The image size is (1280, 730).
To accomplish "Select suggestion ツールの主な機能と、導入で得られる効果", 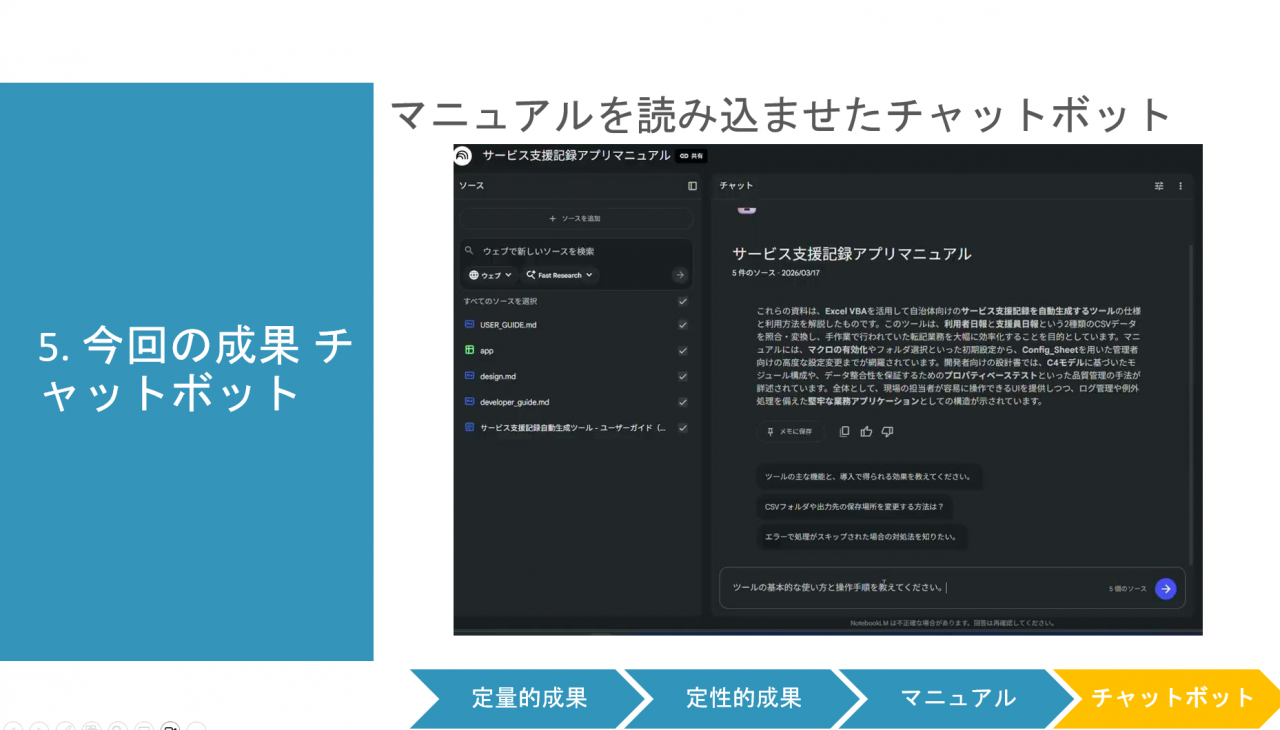I will (x=867, y=477).
